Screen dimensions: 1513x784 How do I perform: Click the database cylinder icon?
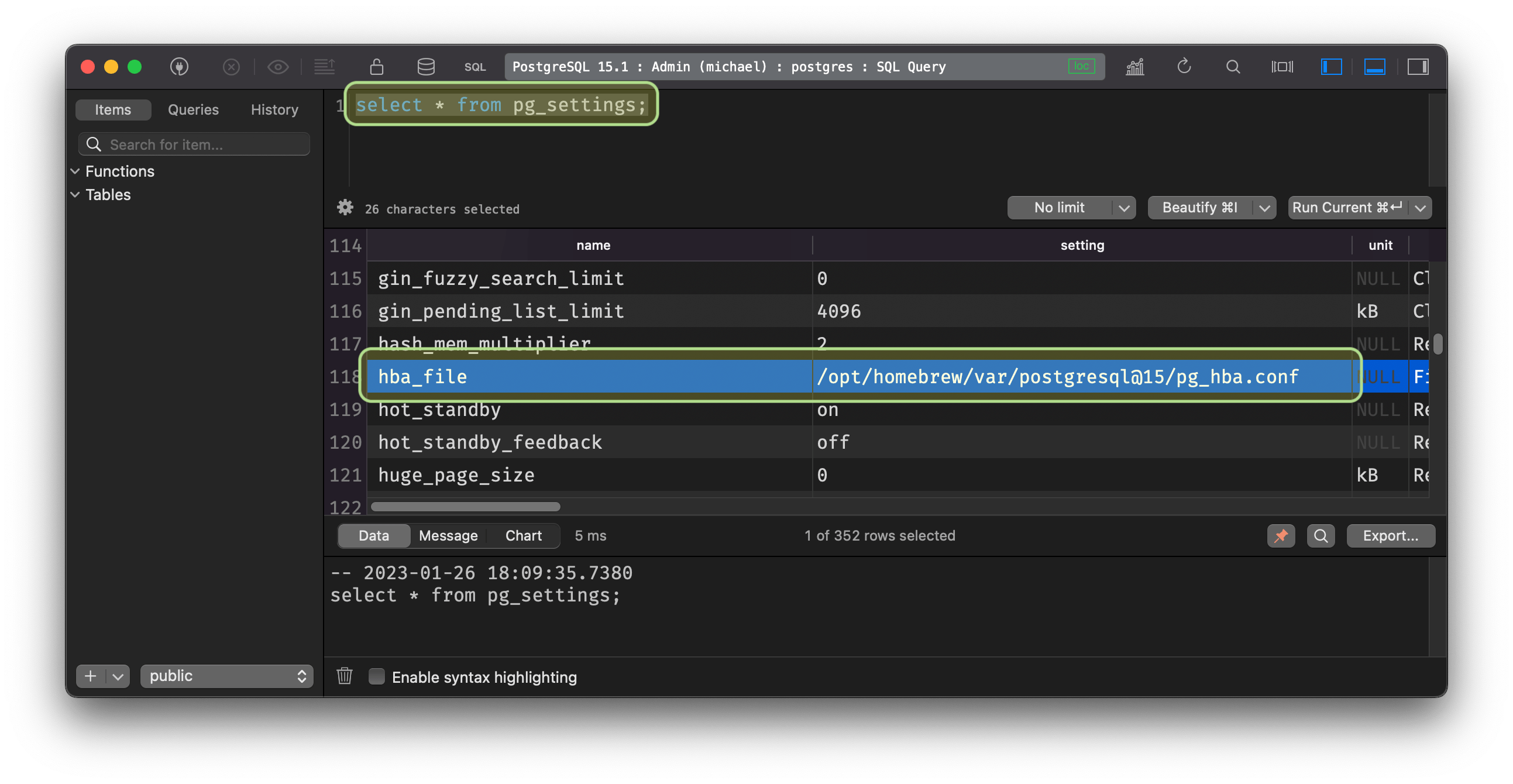(426, 66)
